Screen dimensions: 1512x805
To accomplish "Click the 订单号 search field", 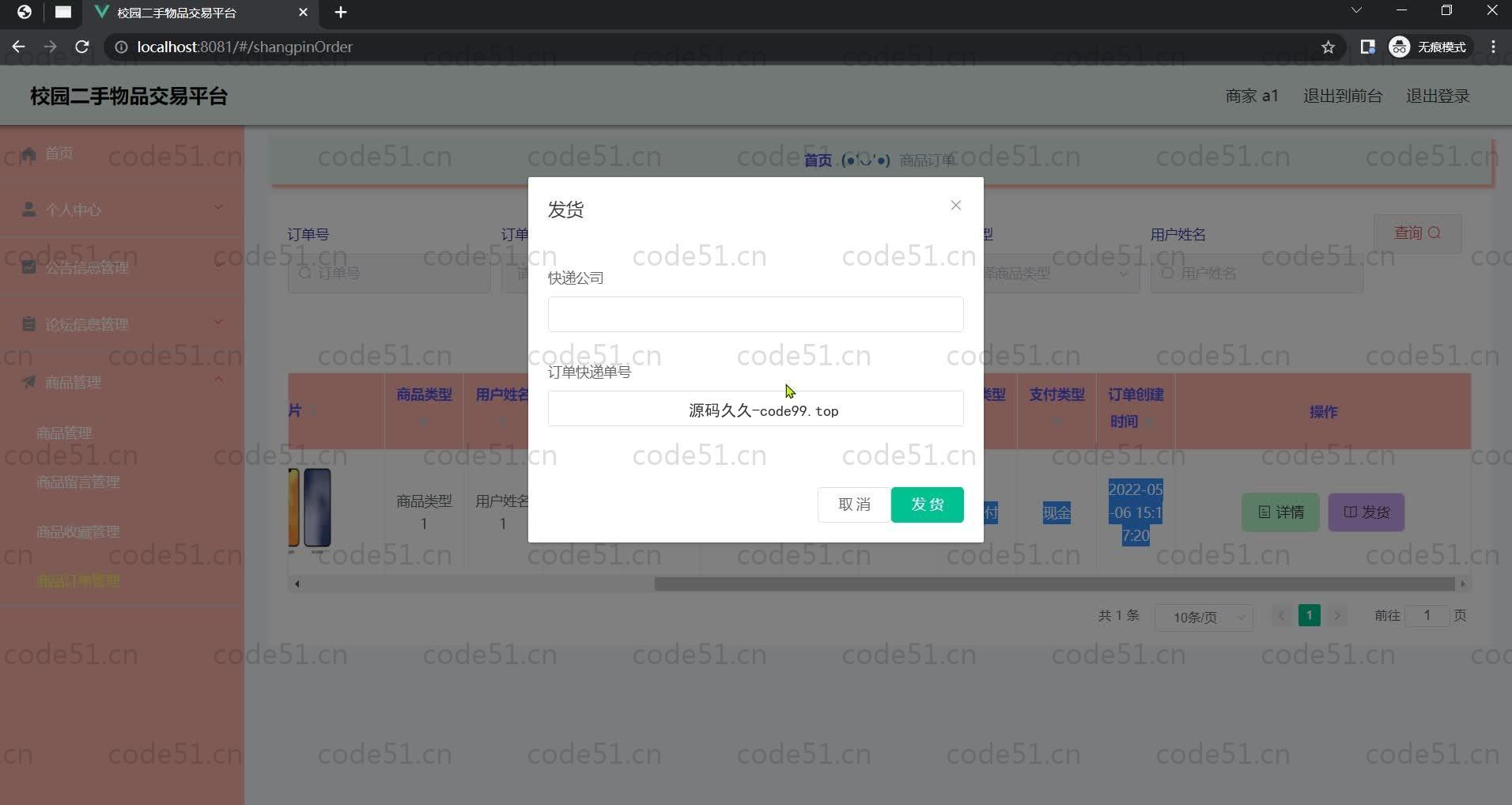I will click(x=388, y=274).
